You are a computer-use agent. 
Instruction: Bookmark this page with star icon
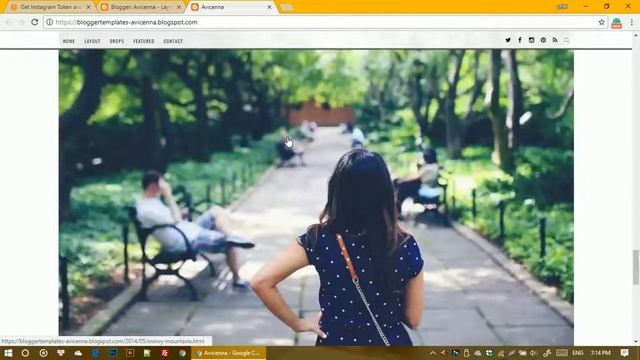[601, 22]
